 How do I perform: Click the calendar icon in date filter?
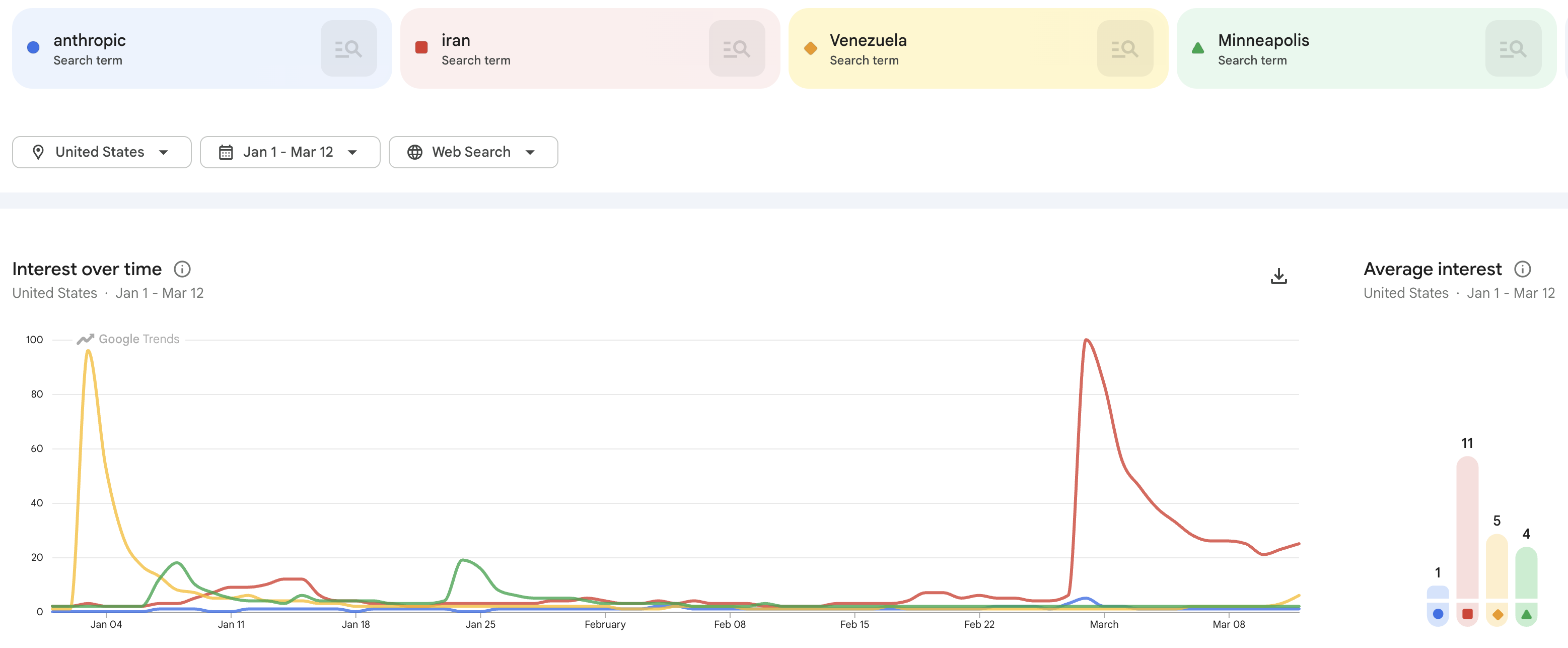click(226, 152)
